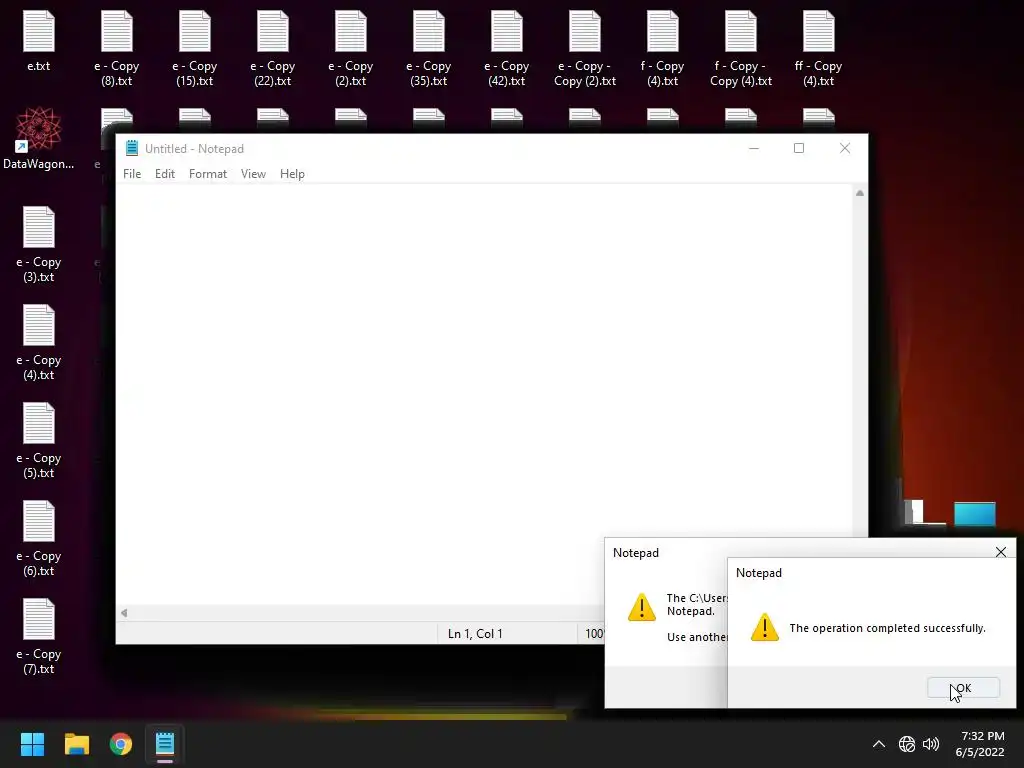Select the e - Copy (5).txt file icon
The width and height of the screenshot is (1024, 768).
coord(39,423)
